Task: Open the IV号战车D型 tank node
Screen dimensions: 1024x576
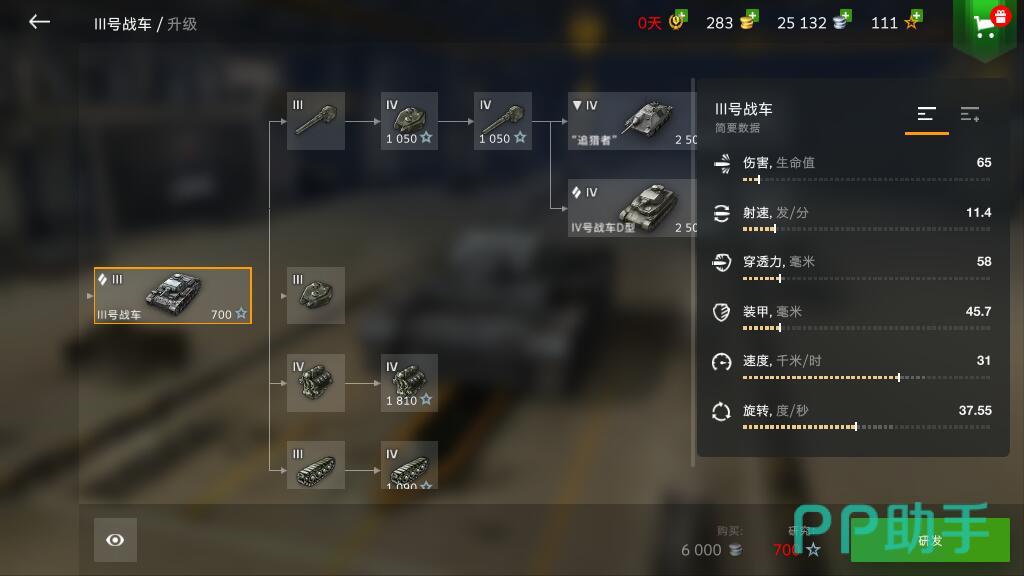Action: (x=633, y=208)
